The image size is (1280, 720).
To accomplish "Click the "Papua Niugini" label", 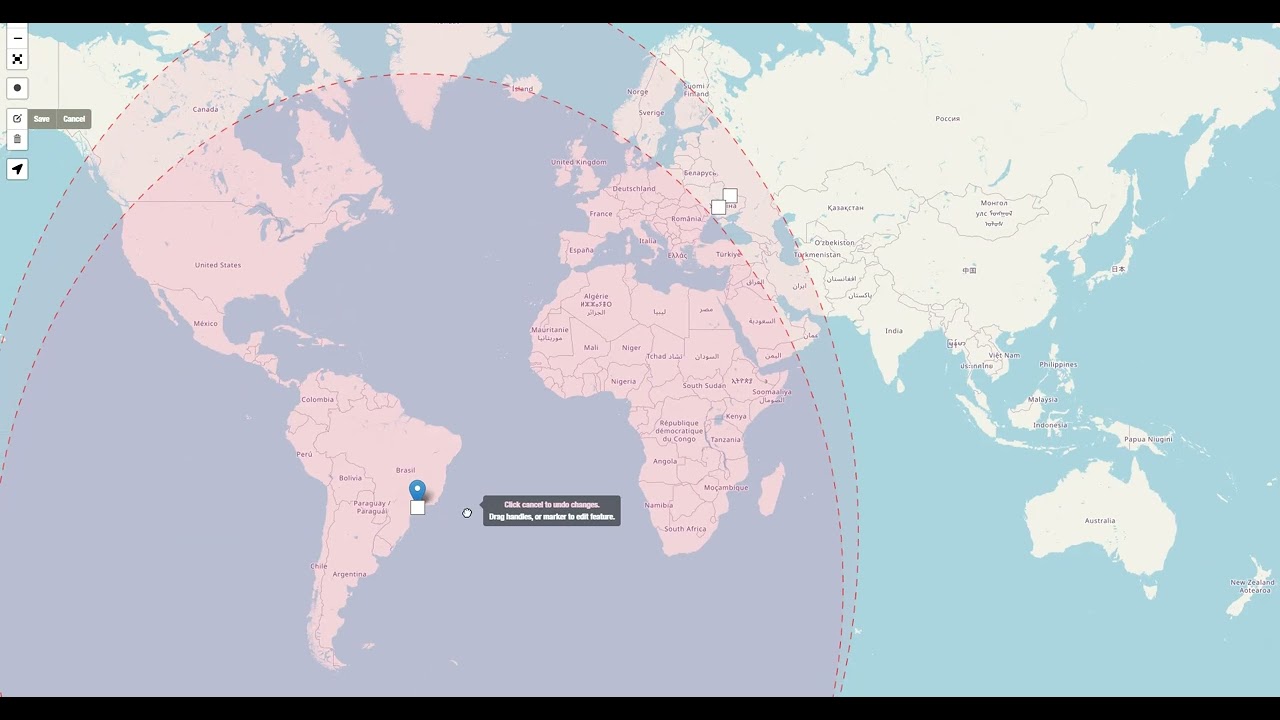I will coord(1148,439).
